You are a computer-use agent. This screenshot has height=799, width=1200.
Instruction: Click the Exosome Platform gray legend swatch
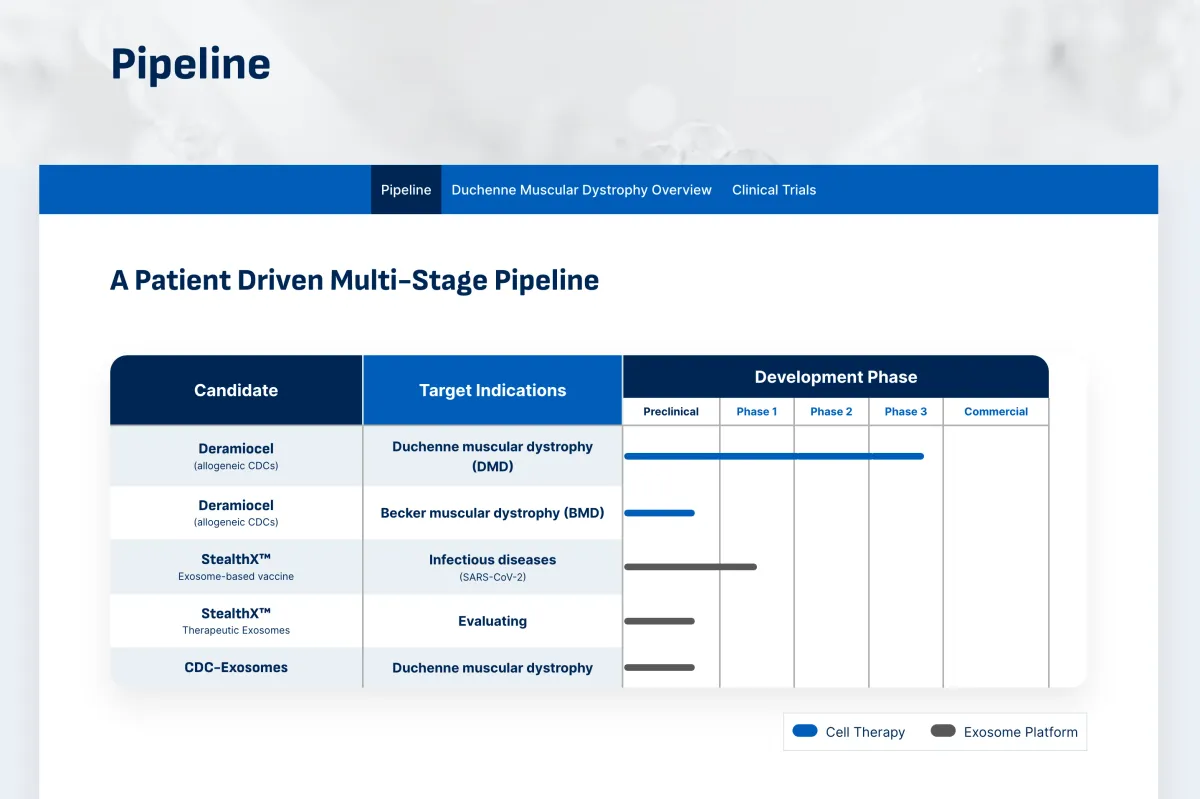pos(943,731)
